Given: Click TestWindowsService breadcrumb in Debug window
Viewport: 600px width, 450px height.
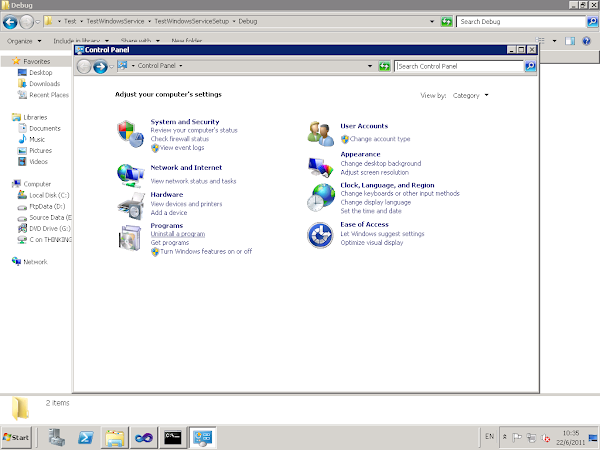Looking at the screenshot, I should pos(115,21).
